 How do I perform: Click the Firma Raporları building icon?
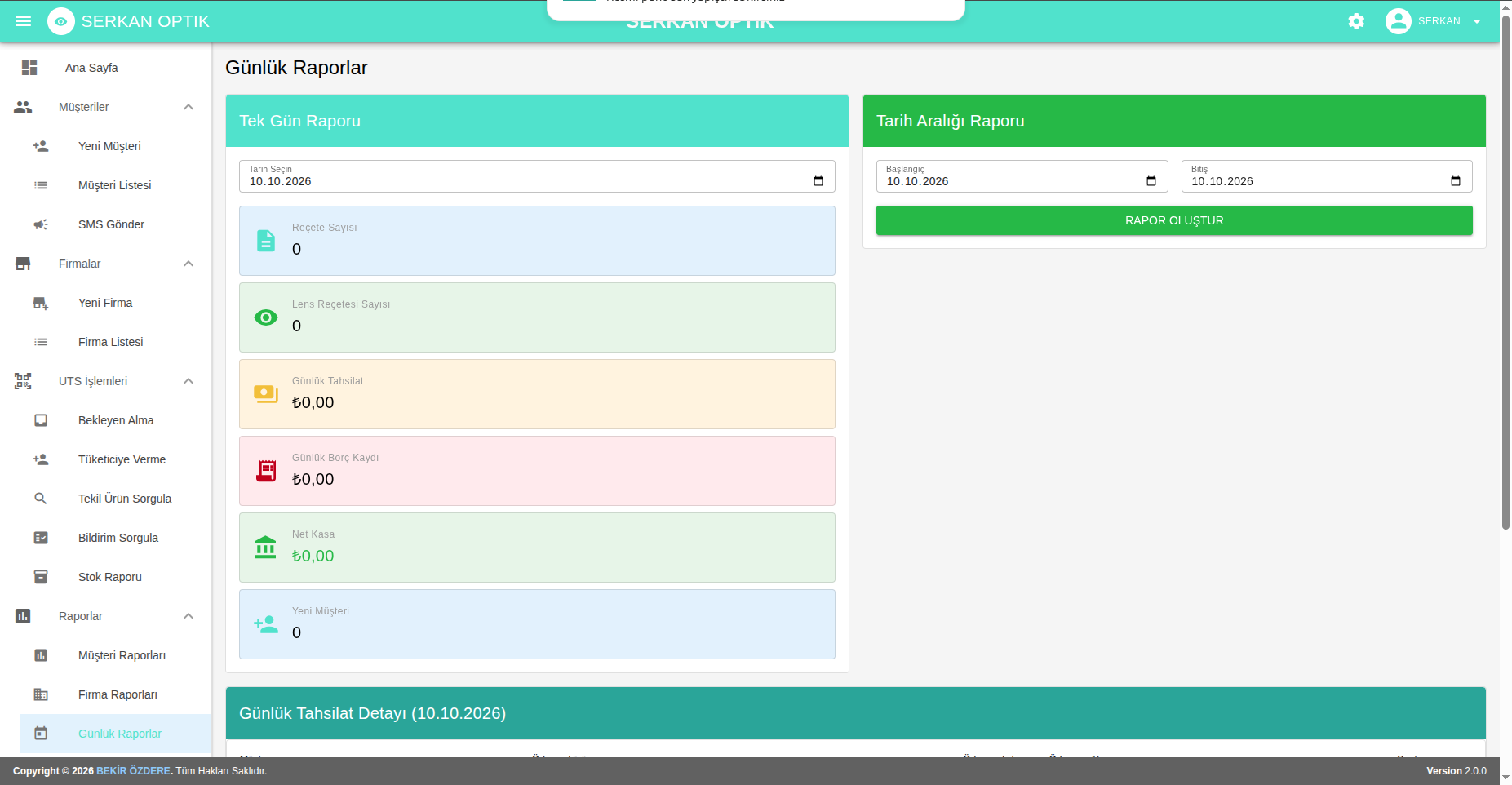41,694
